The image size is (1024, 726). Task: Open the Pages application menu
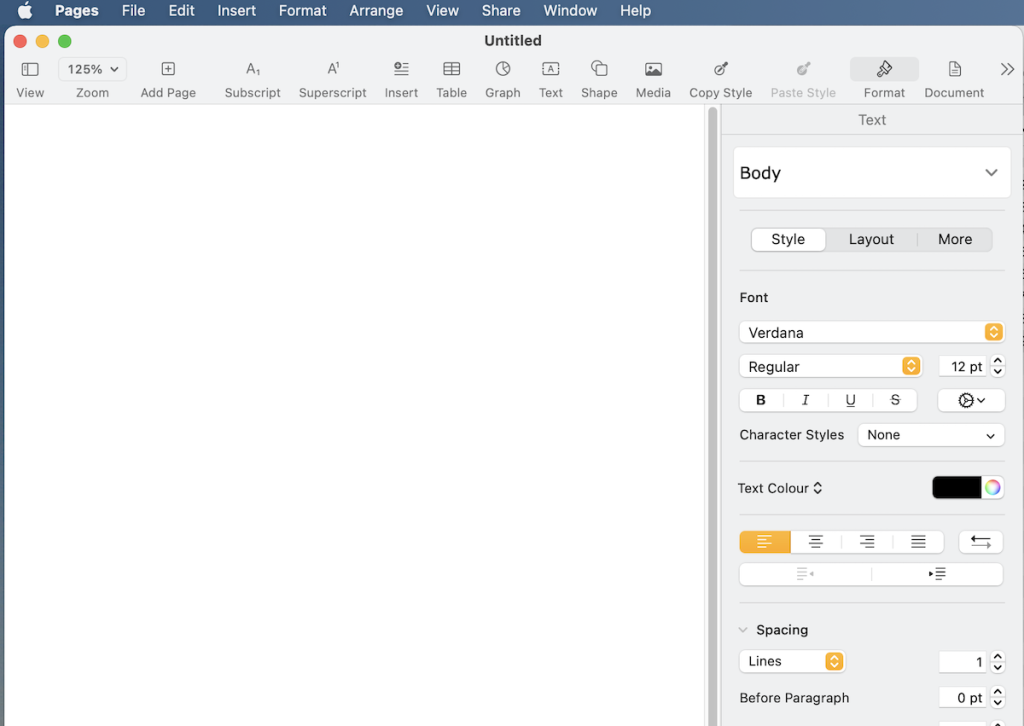tap(76, 10)
